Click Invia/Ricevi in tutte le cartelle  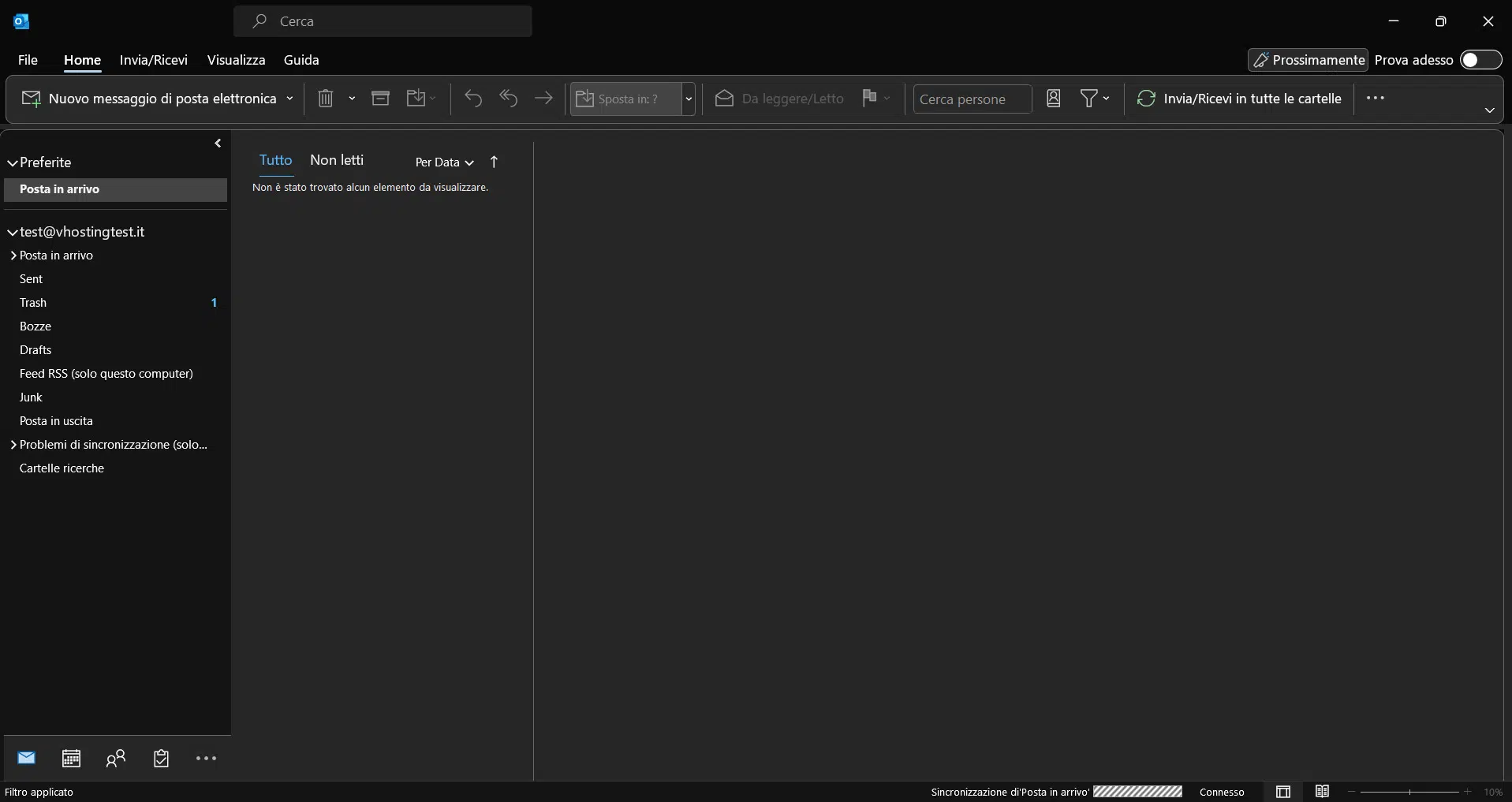[x=1239, y=99]
